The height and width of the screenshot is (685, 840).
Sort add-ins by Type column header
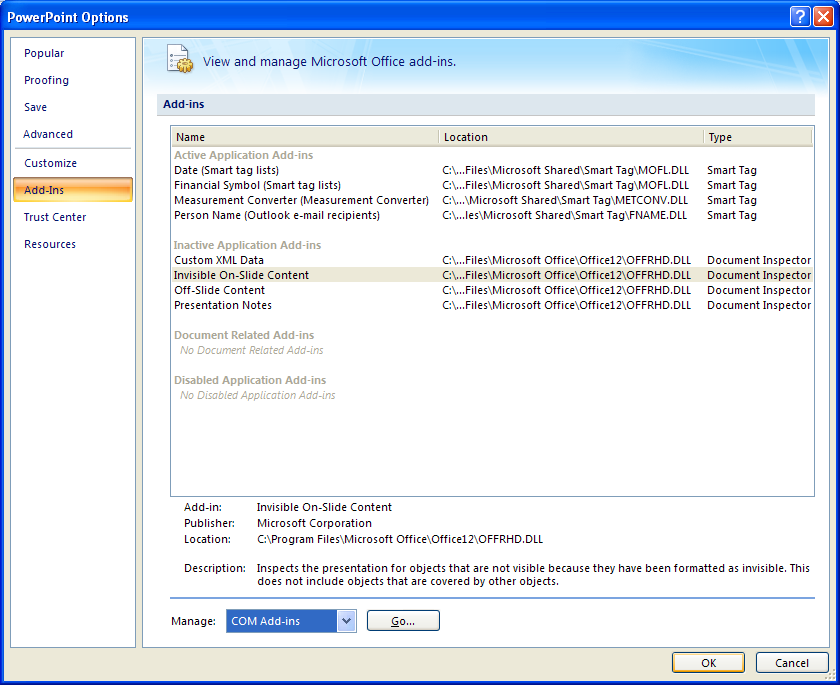click(x=758, y=137)
